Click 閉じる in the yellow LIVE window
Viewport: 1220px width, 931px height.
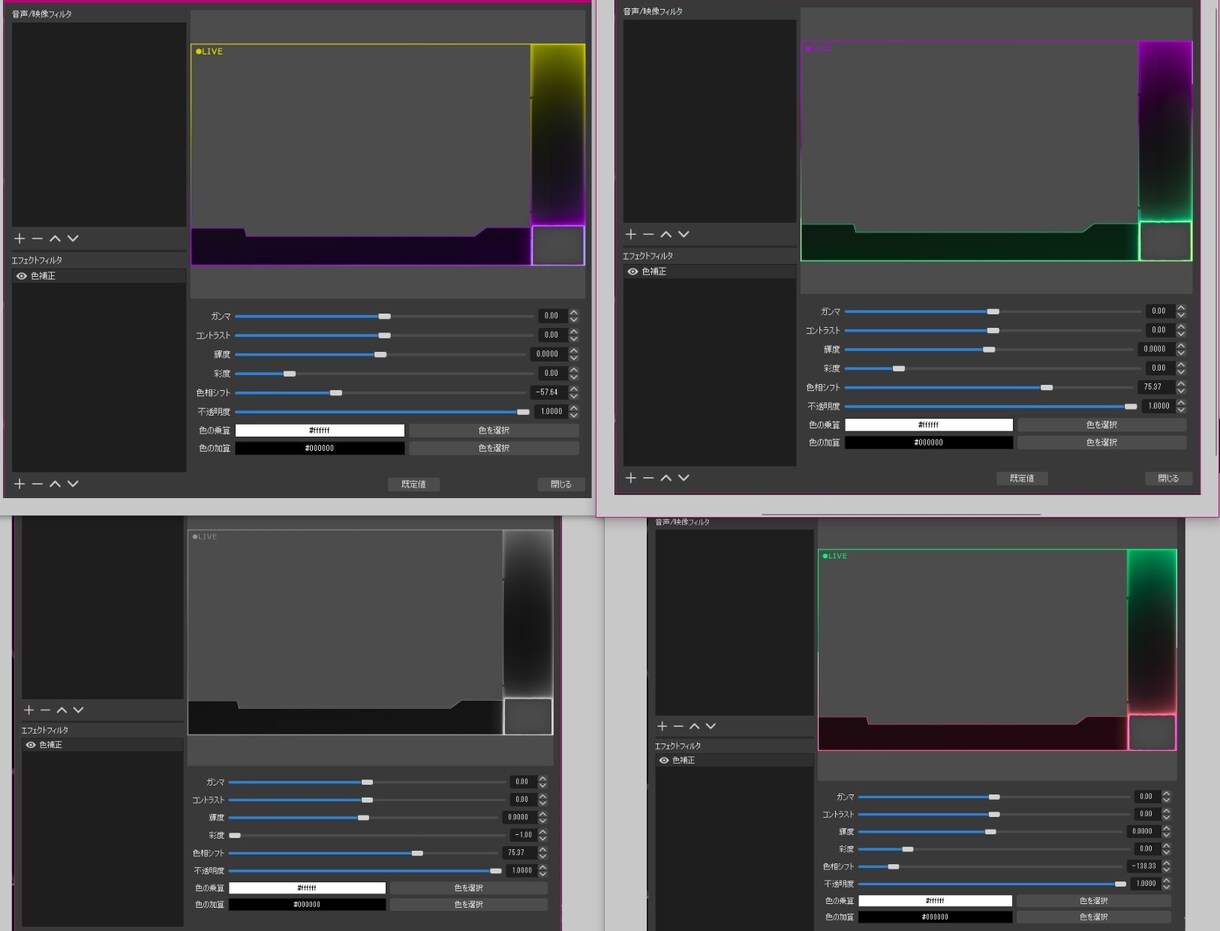[561, 484]
